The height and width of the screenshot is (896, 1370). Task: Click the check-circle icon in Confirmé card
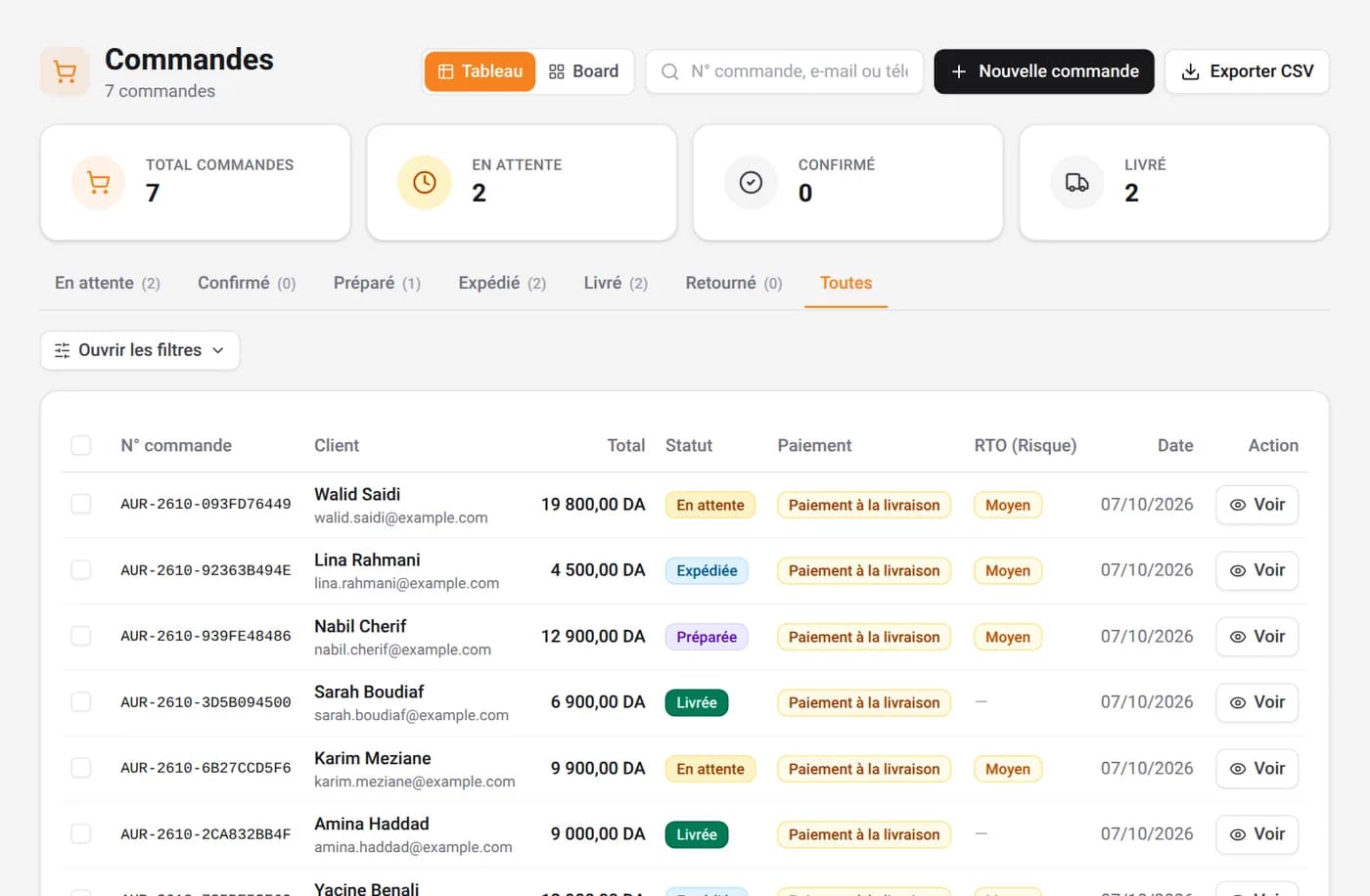click(751, 182)
